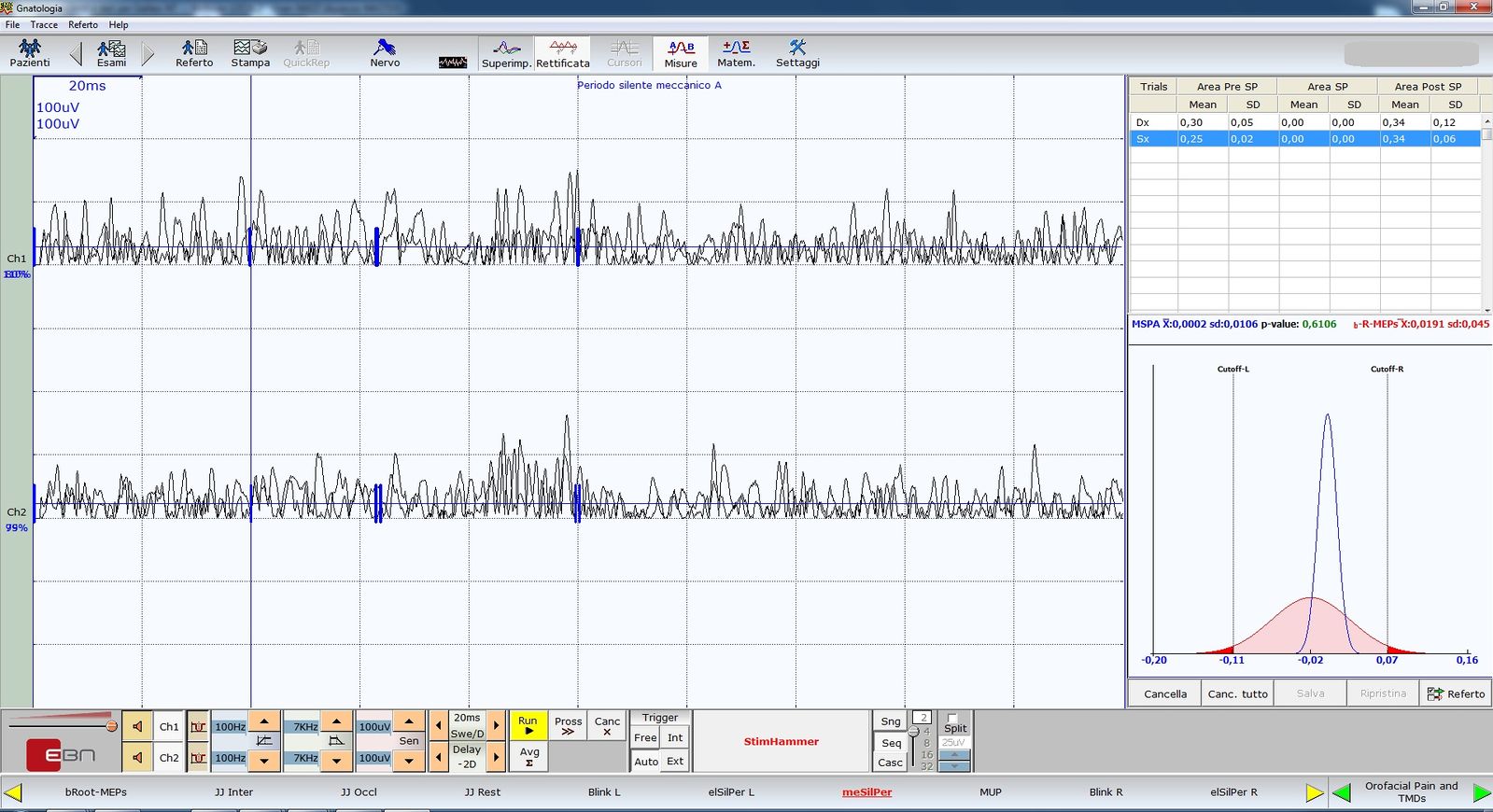The width and height of the screenshot is (1493, 812).
Task: Click the Stampa print icon
Action: 250,53
